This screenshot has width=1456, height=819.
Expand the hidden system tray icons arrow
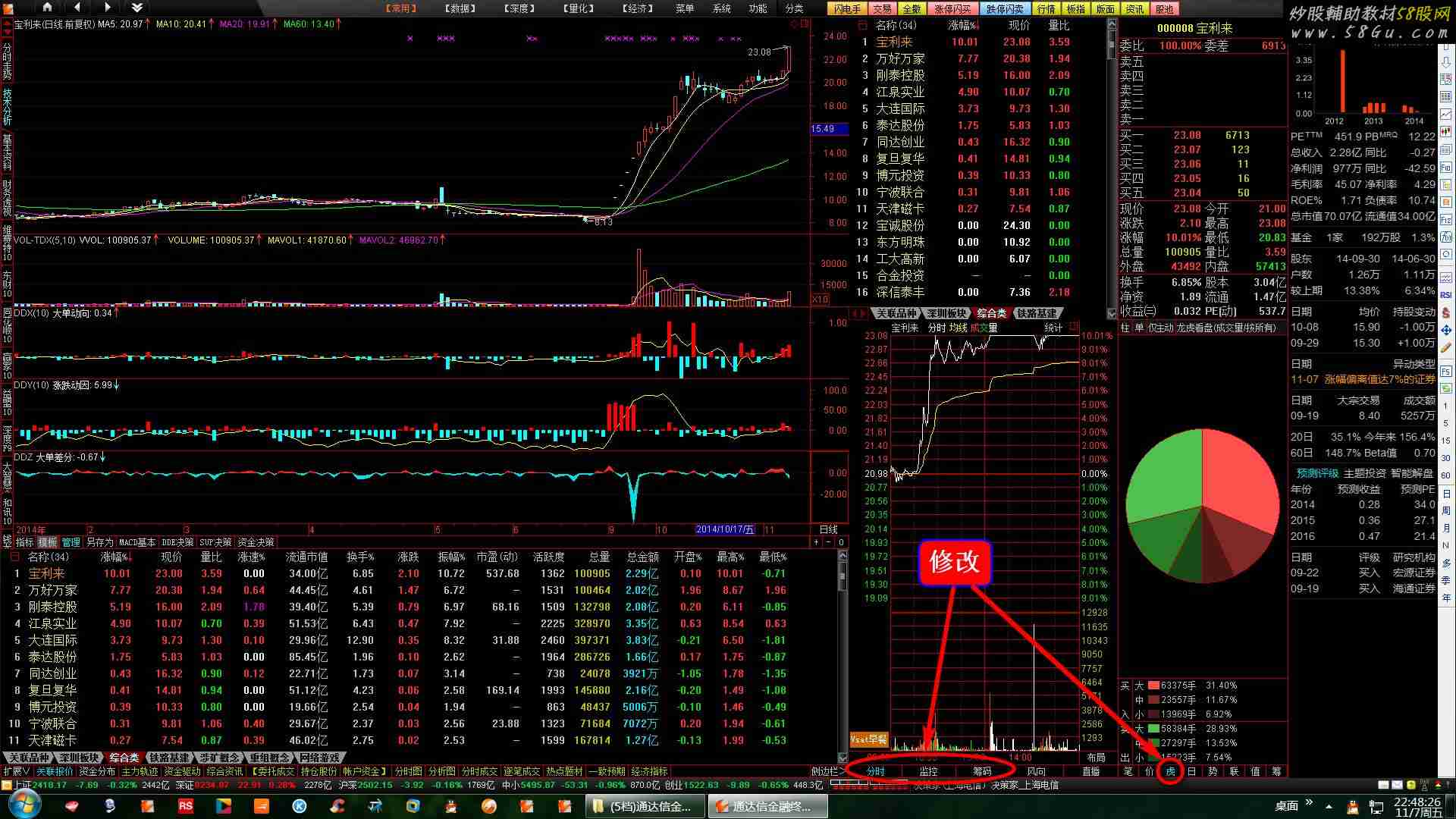tap(1329, 806)
